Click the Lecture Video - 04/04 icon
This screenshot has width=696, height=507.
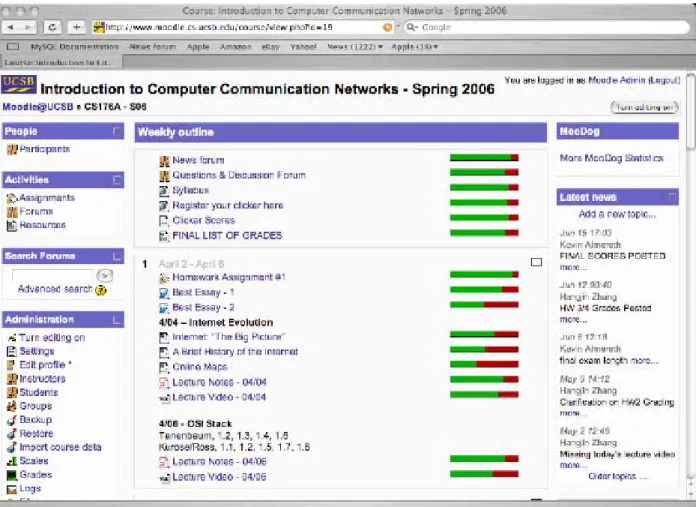tap(164, 398)
